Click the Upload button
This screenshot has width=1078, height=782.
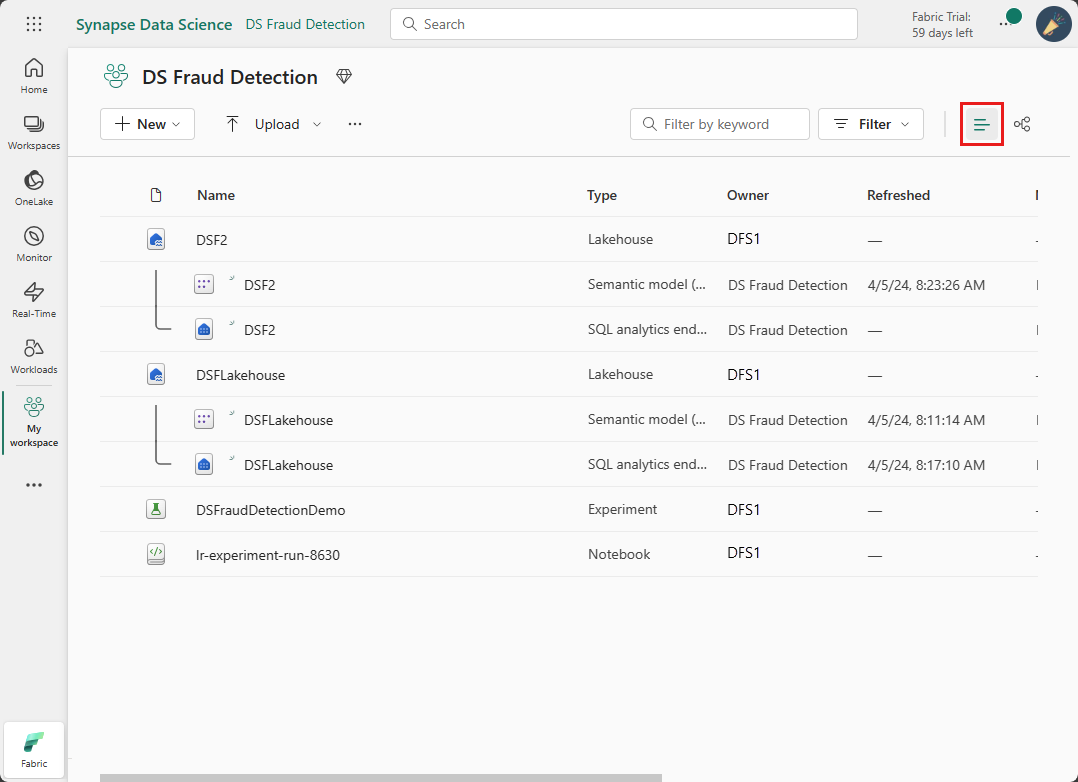point(264,124)
